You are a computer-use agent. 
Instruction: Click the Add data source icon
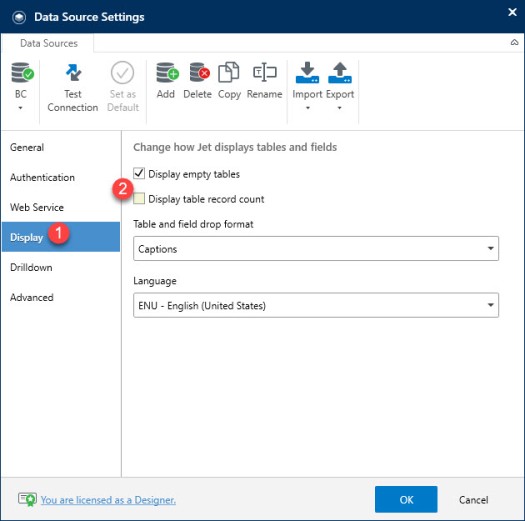(x=167, y=73)
